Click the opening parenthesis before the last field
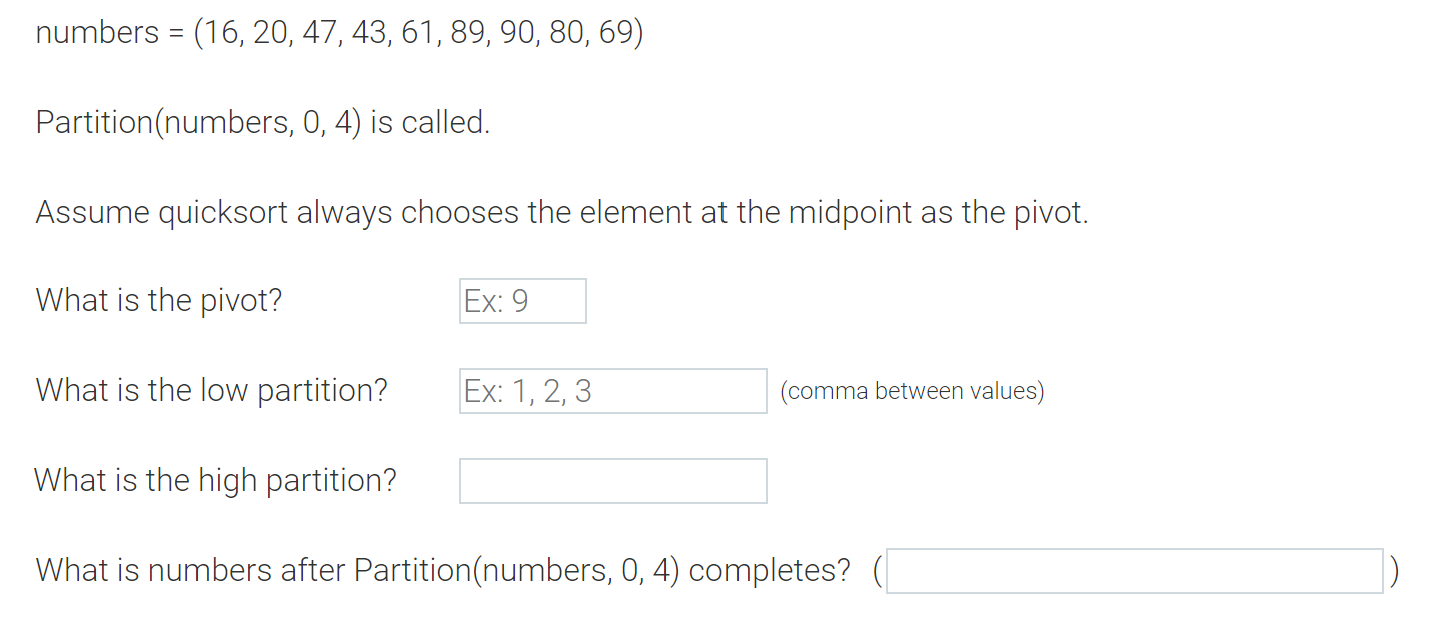 [877, 570]
